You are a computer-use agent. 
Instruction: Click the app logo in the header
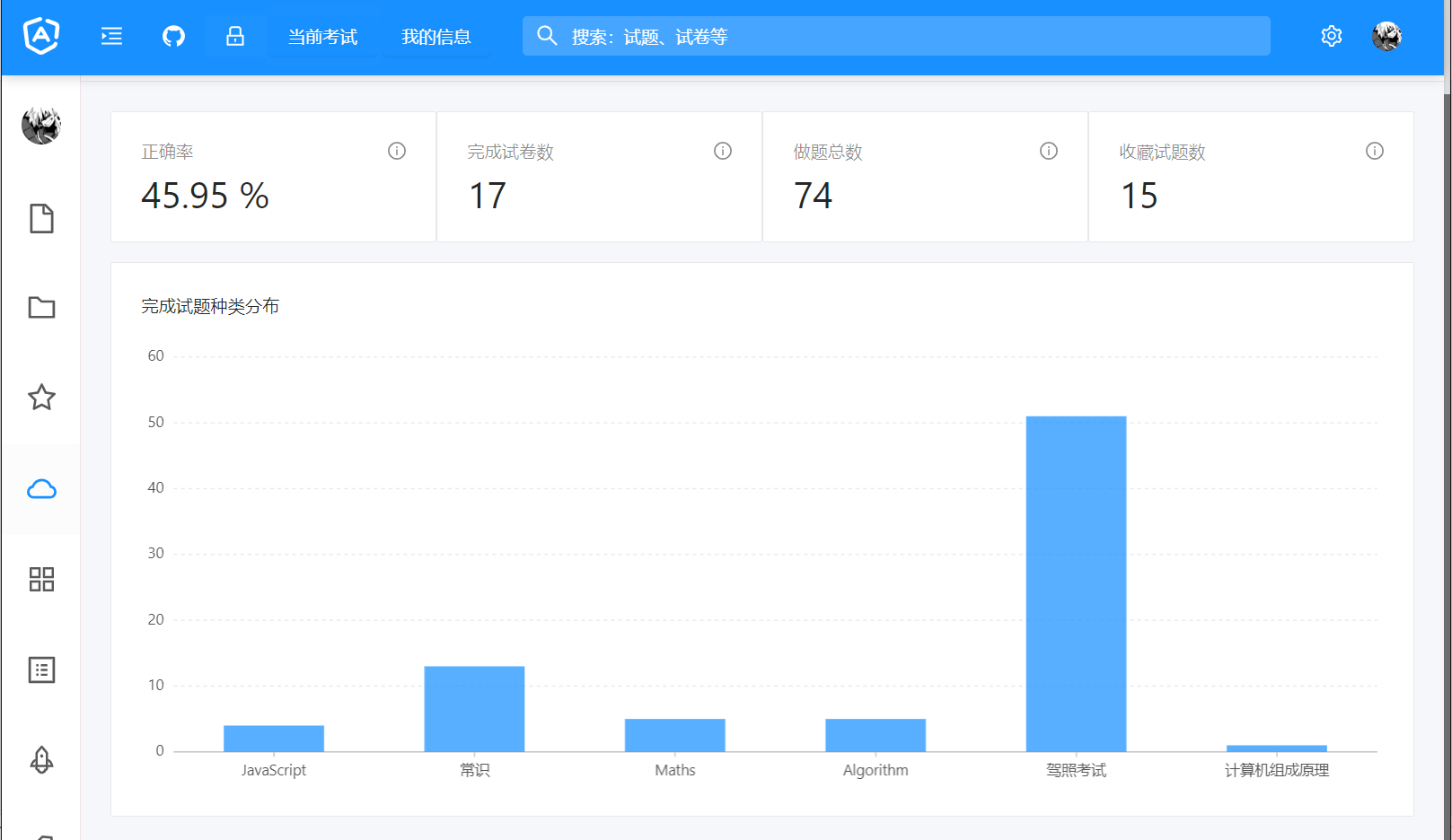pos(41,36)
